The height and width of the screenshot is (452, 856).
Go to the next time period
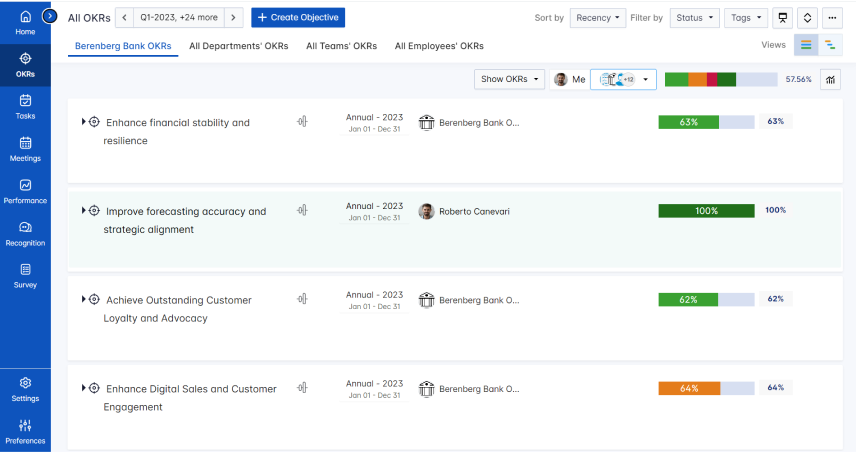click(x=234, y=17)
